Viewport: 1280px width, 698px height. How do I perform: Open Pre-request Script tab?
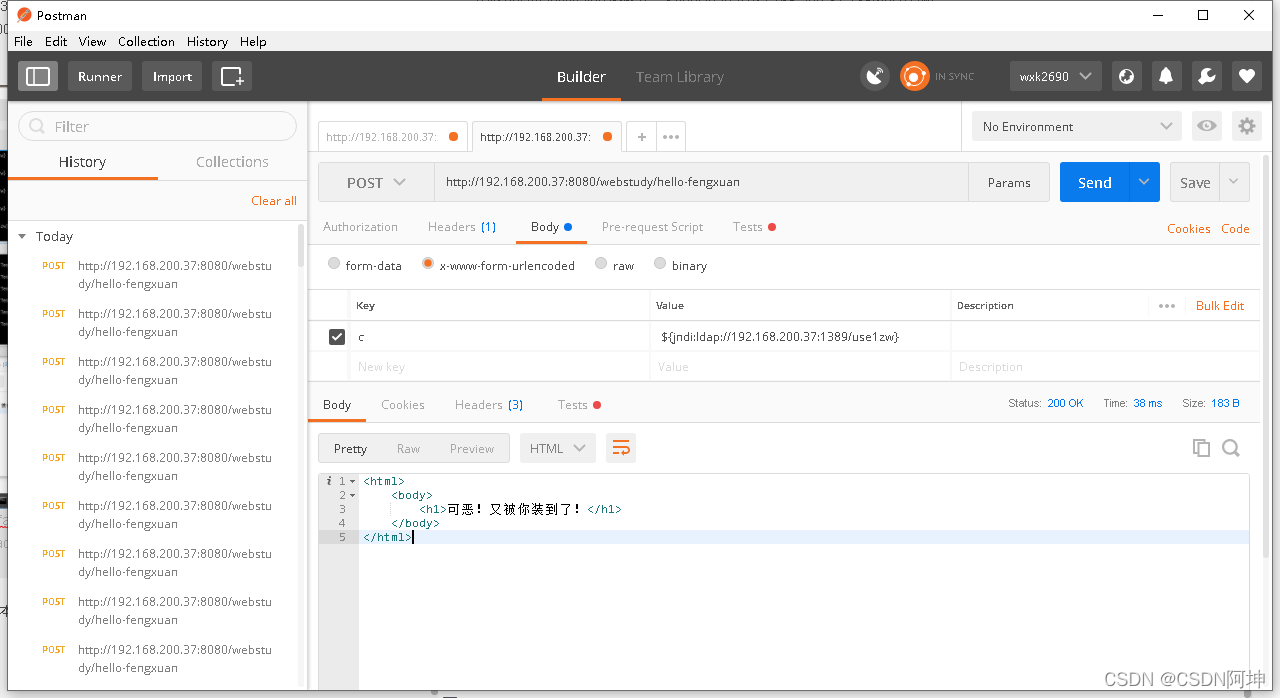click(x=652, y=227)
